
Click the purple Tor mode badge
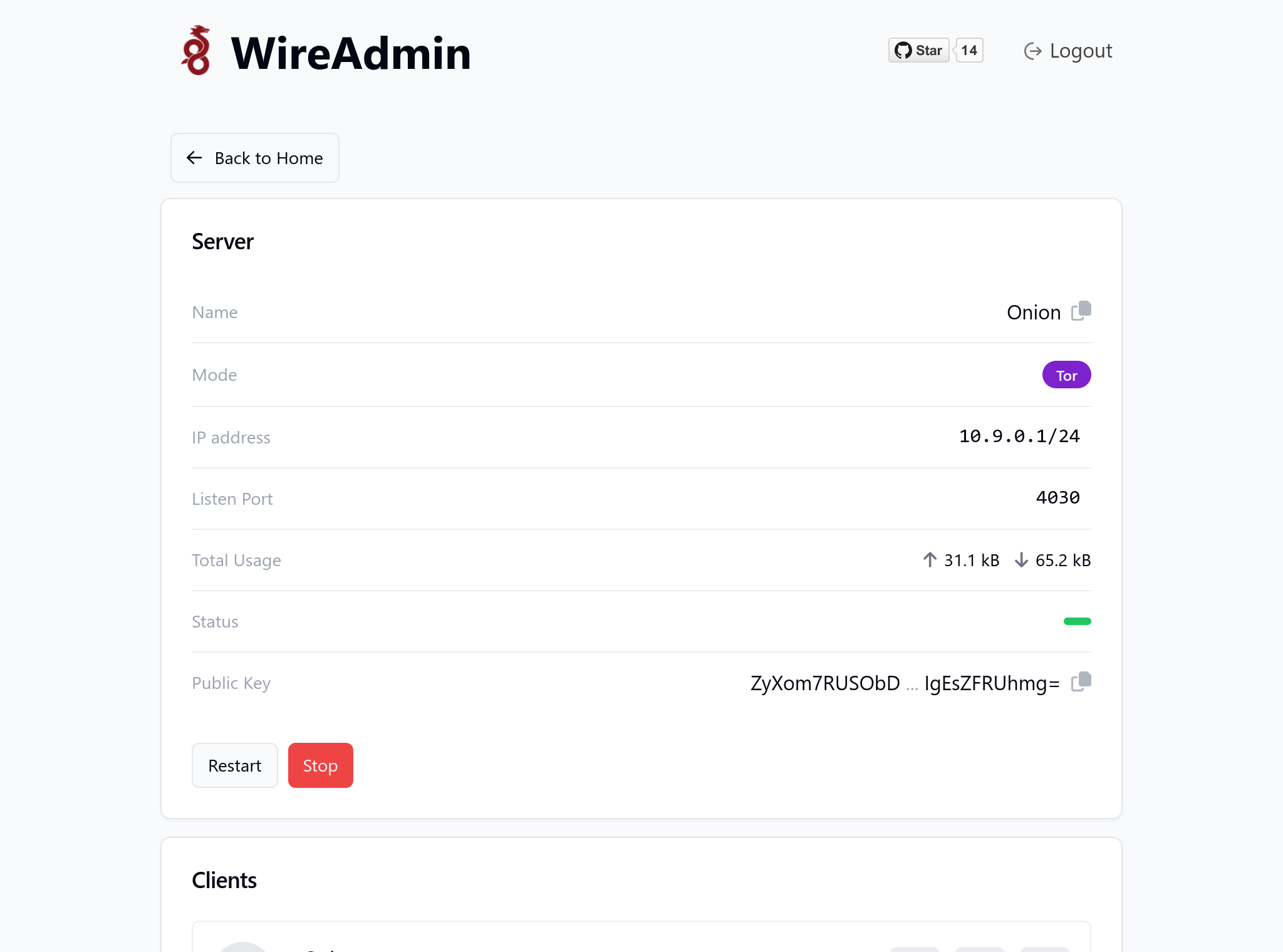click(x=1066, y=375)
